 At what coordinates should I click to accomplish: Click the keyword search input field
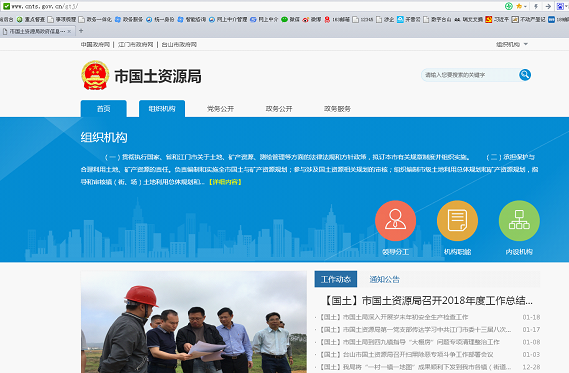tap(470, 75)
